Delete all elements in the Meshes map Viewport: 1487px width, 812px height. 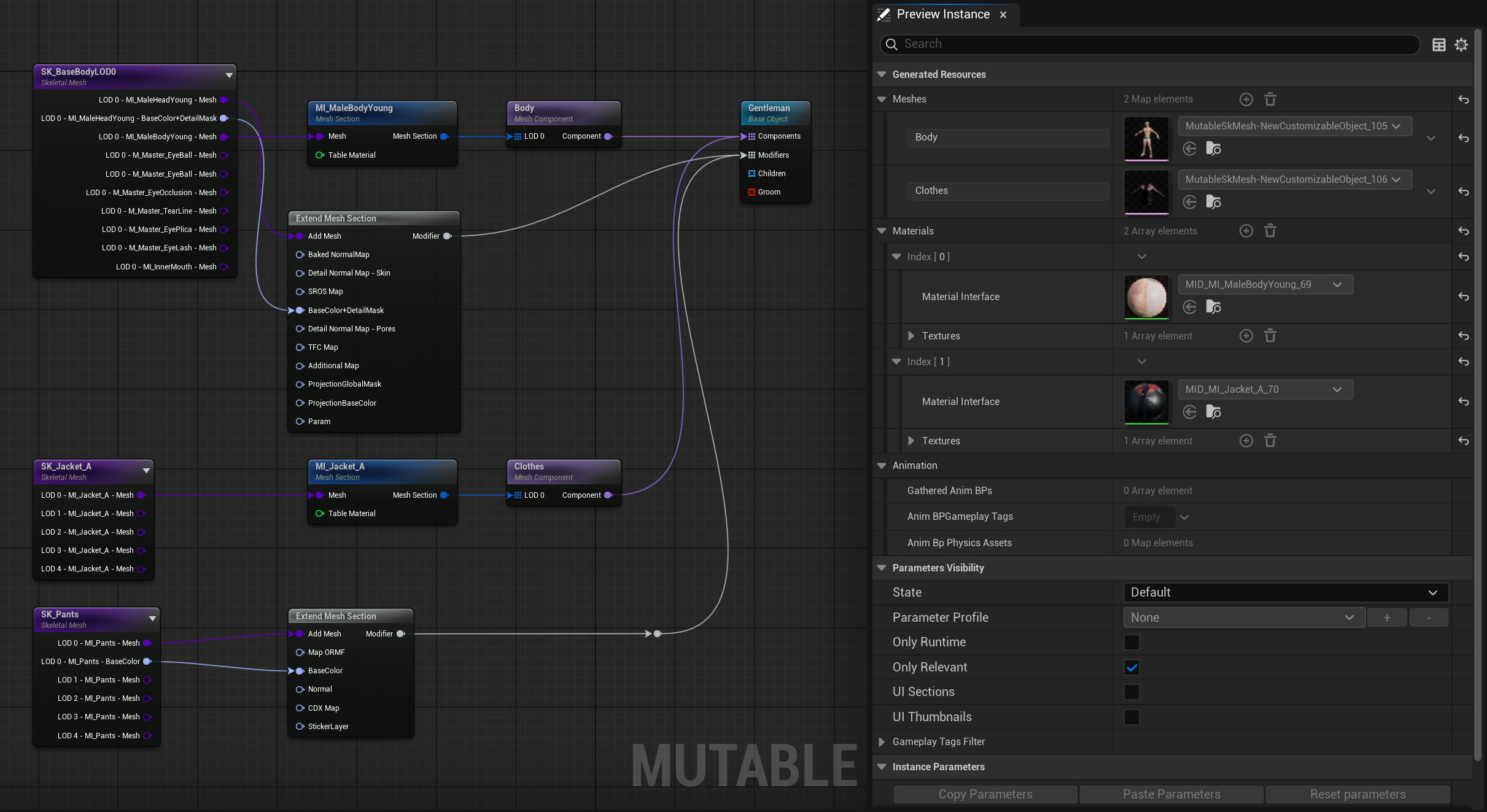pyautogui.click(x=1270, y=99)
